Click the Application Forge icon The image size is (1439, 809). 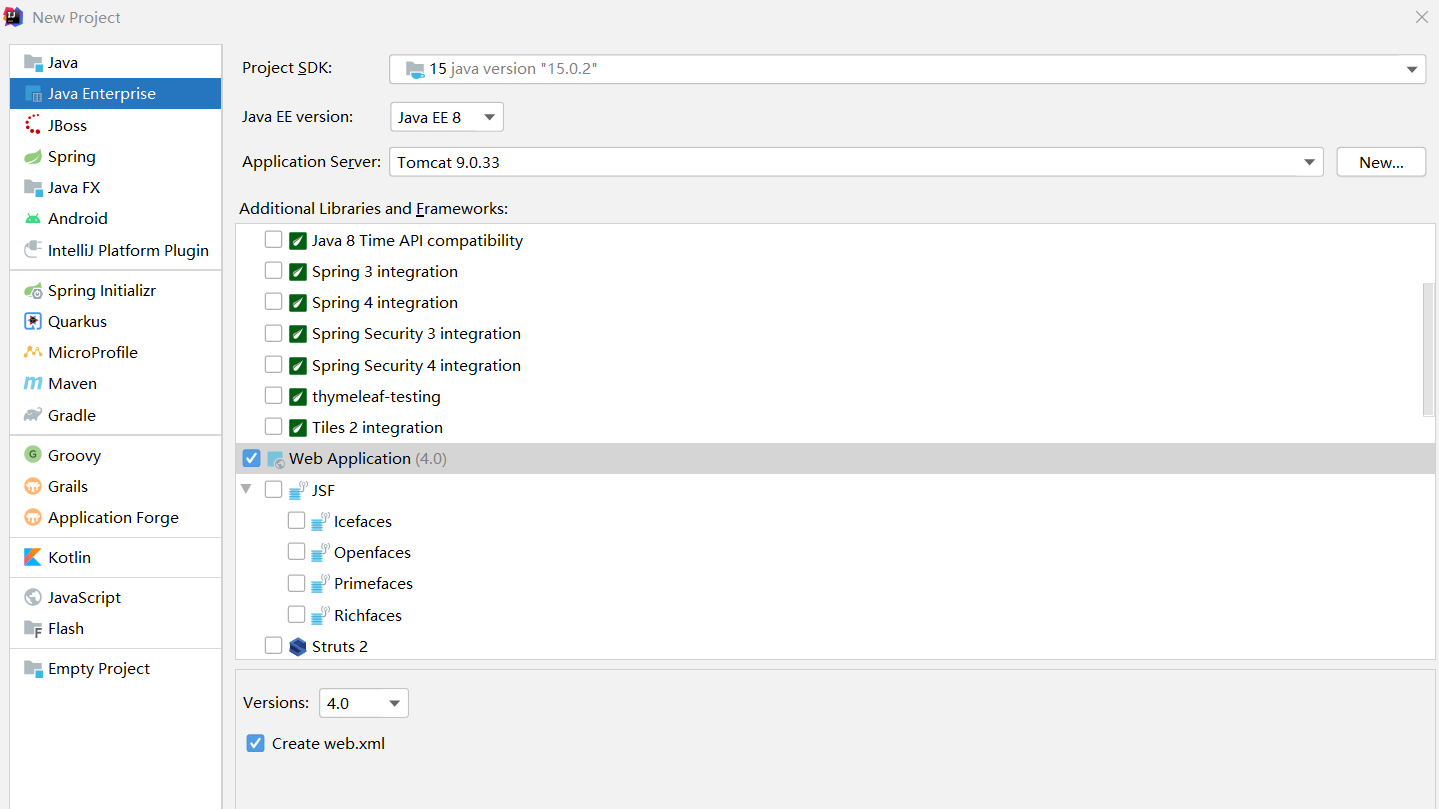pyautogui.click(x=33, y=517)
